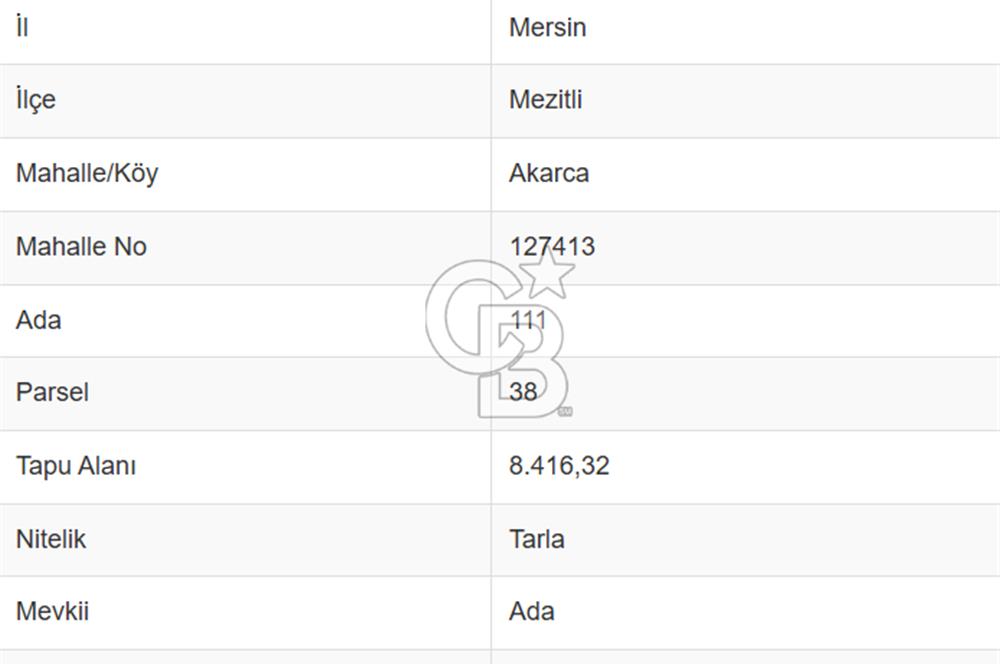Click the Mevkii value Ada
This screenshot has width=1000, height=664.
point(532,611)
